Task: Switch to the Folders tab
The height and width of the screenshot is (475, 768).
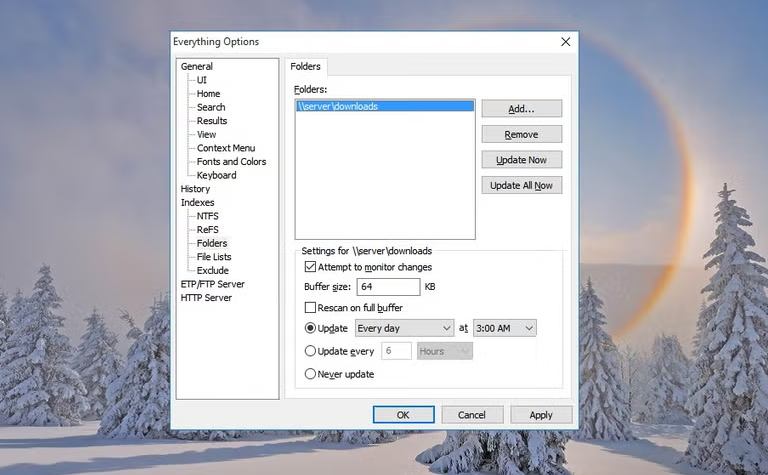Action: [305, 67]
